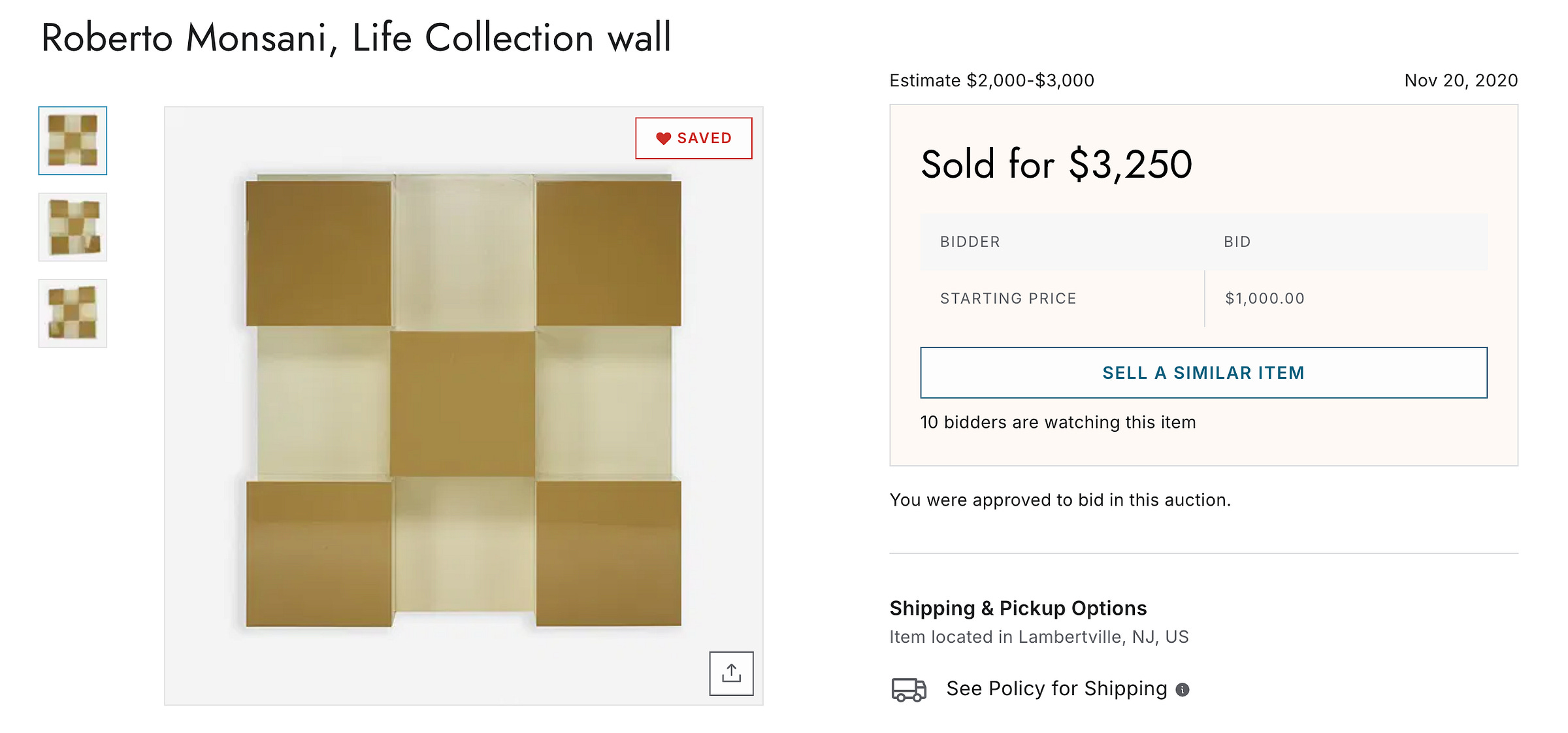The image size is (1568, 733).
Task: Select the first product thumbnail
Action: coord(73,140)
